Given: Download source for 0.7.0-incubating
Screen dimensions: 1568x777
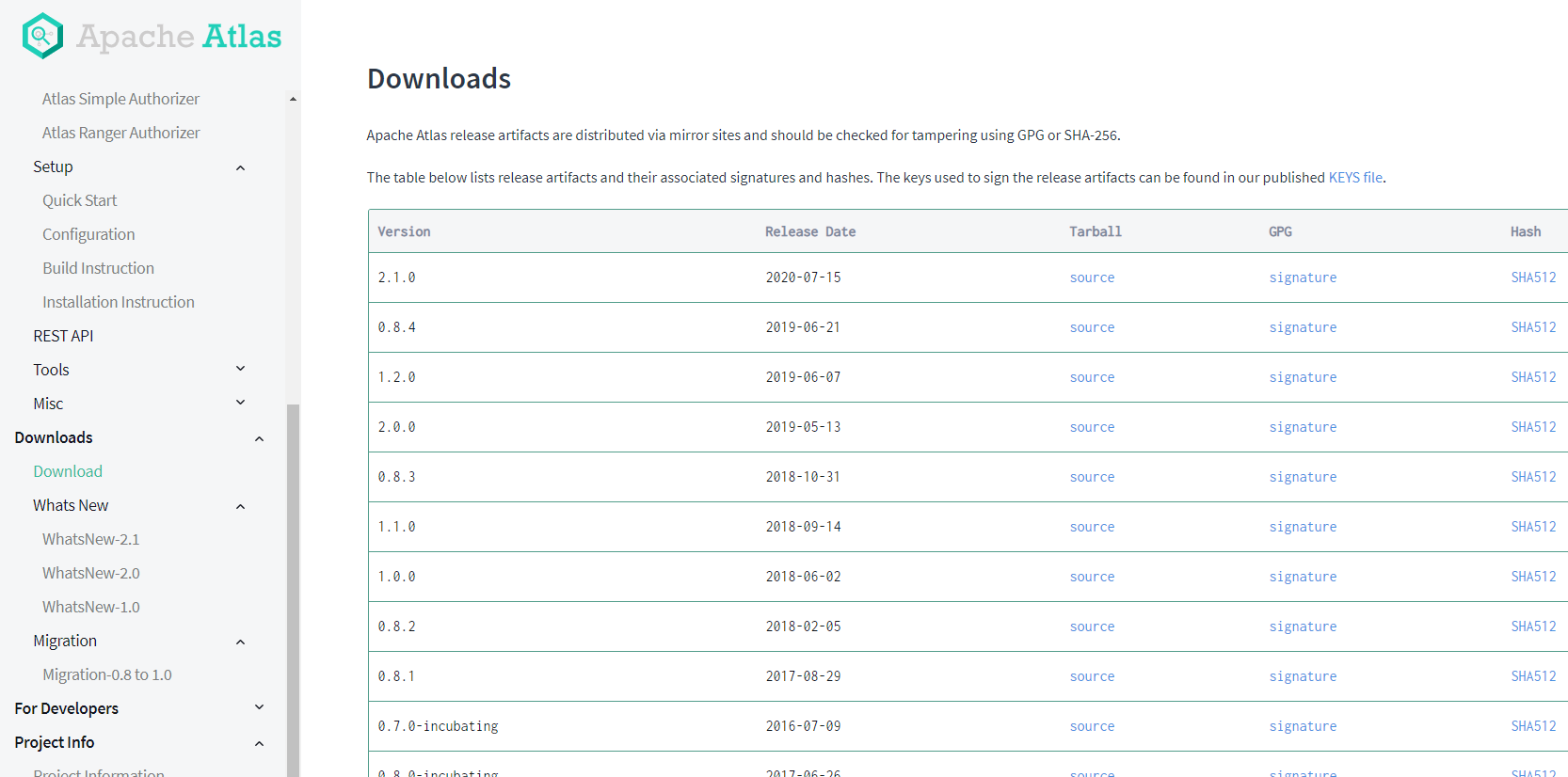Looking at the screenshot, I should pyautogui.click(x=1092, y=726).
